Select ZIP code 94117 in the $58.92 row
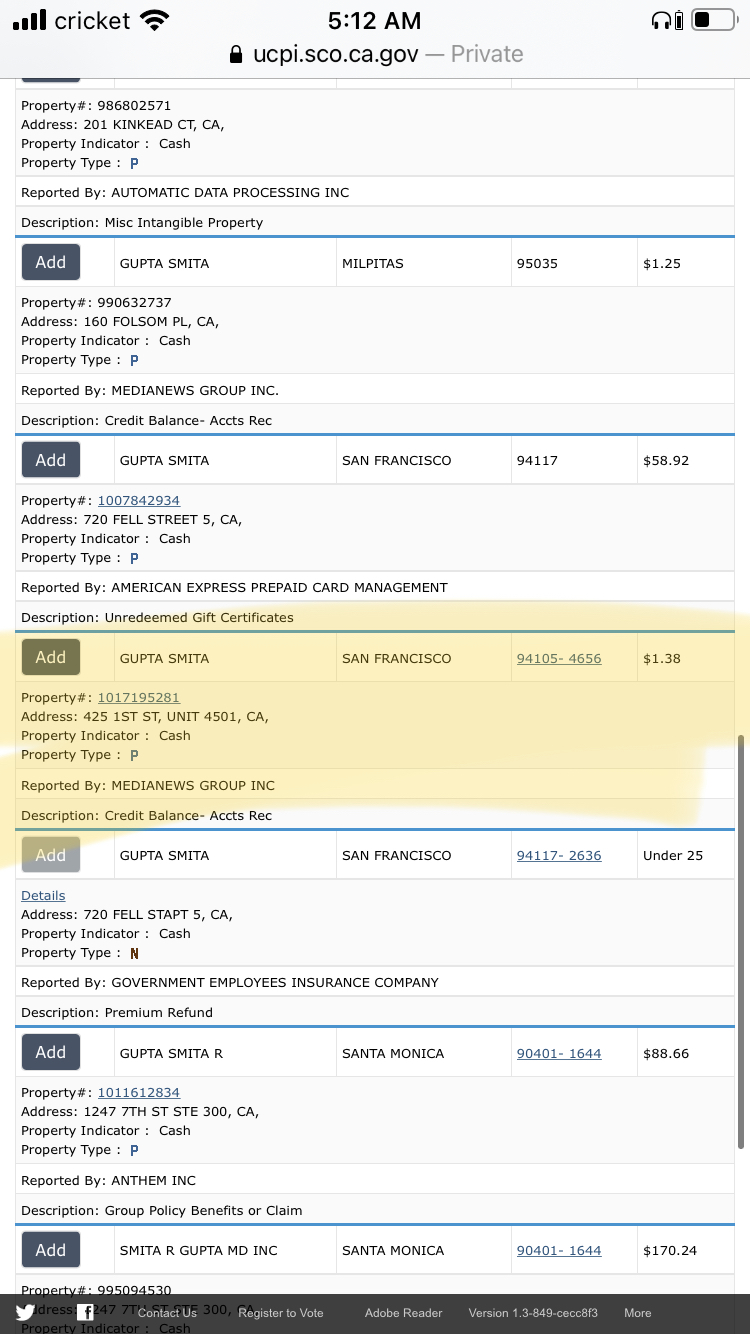 click(574, 460)
